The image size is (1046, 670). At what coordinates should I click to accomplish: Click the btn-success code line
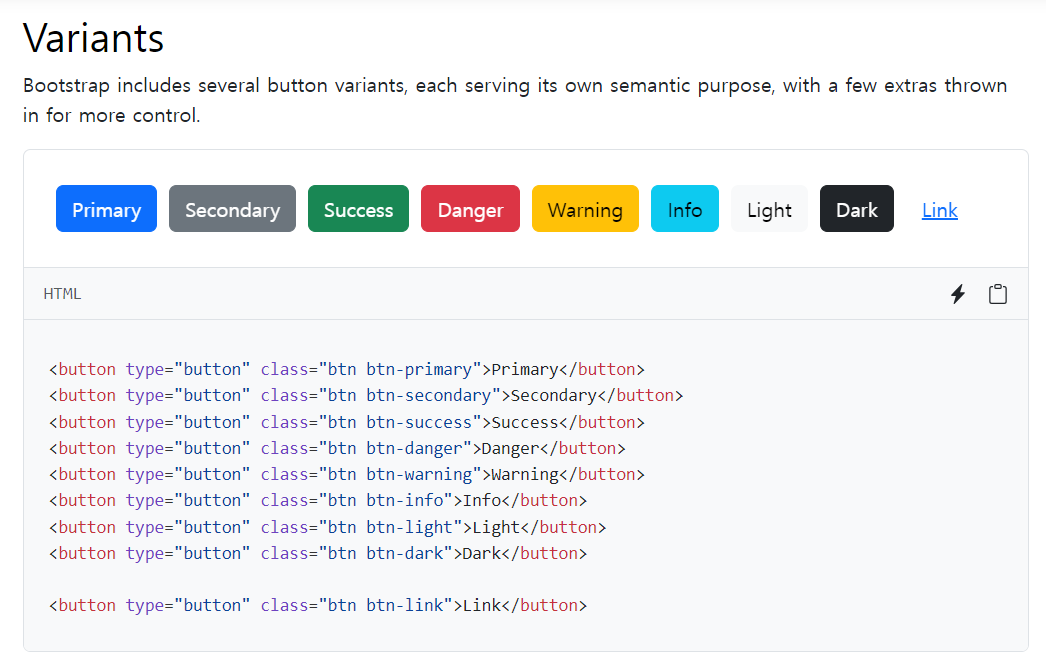347,422
